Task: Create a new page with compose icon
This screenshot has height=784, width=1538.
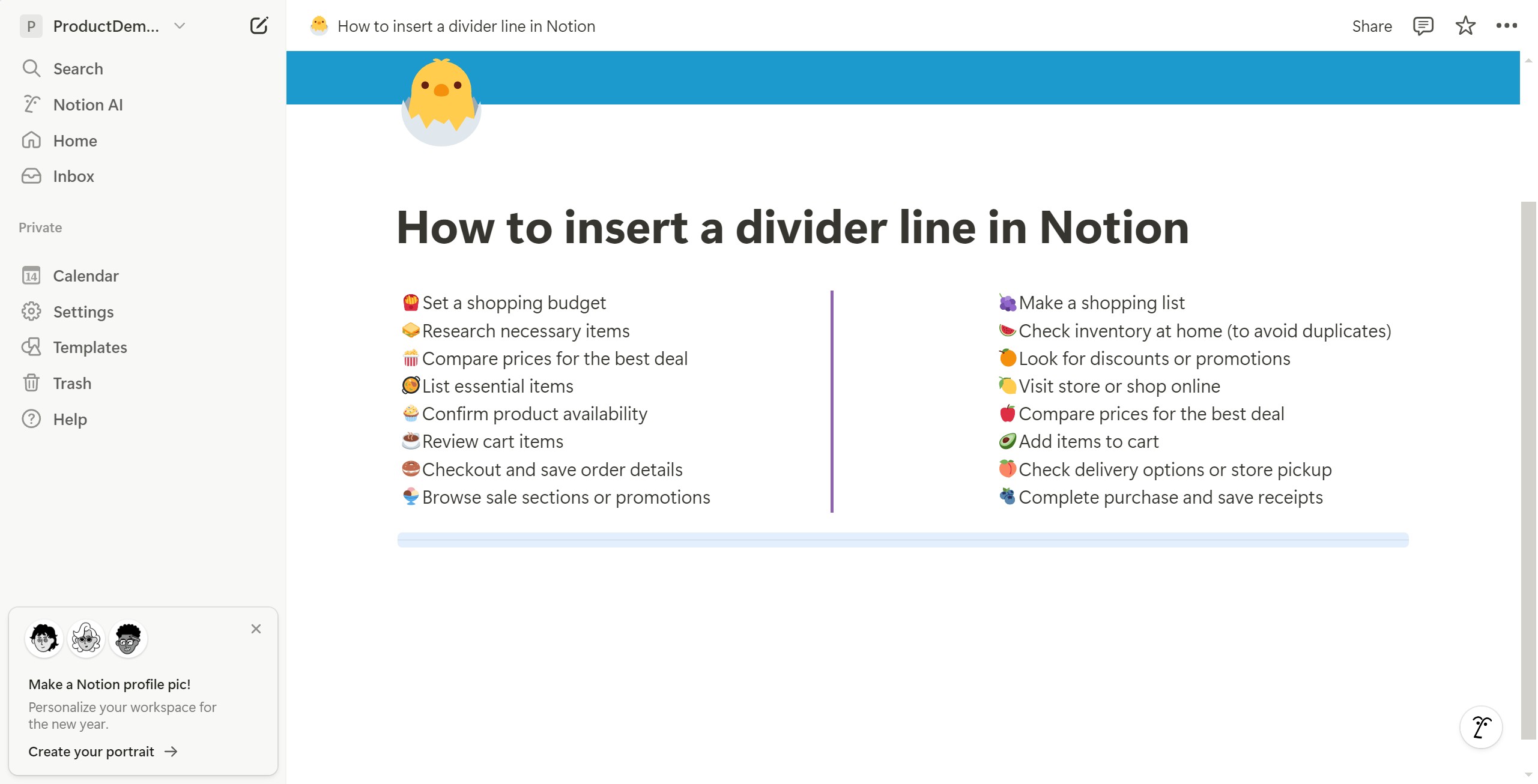Action: (259, 26)
